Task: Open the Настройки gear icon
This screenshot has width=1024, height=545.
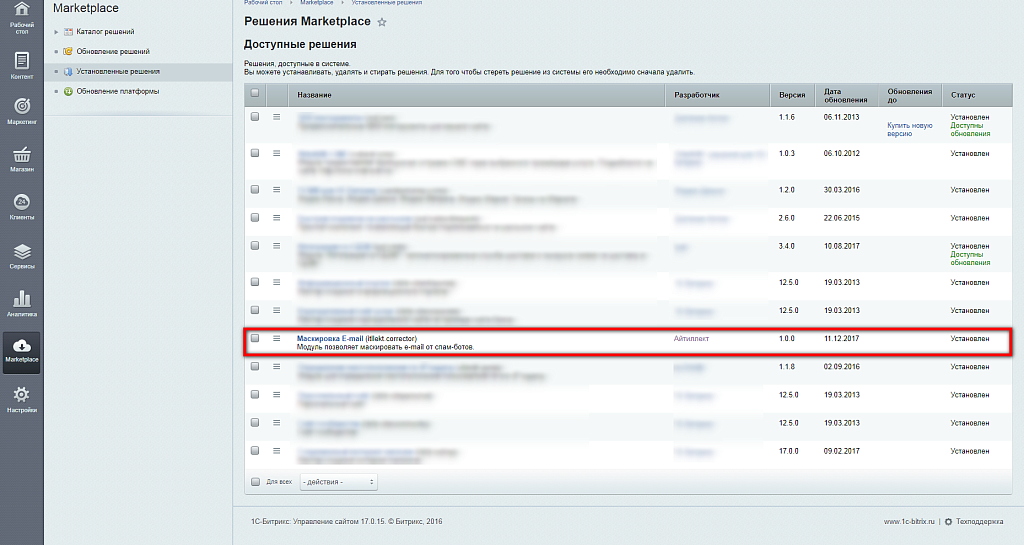Action: (x=21, y=398)
